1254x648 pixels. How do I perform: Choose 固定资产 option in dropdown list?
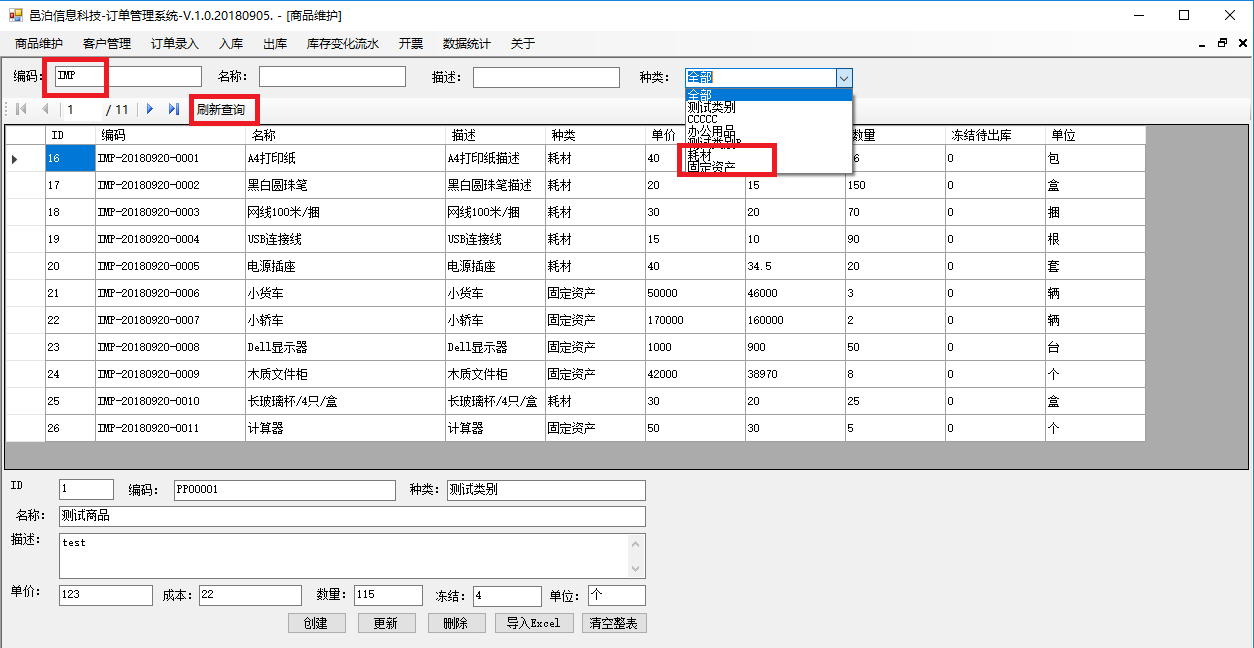(x=768, y=167)
